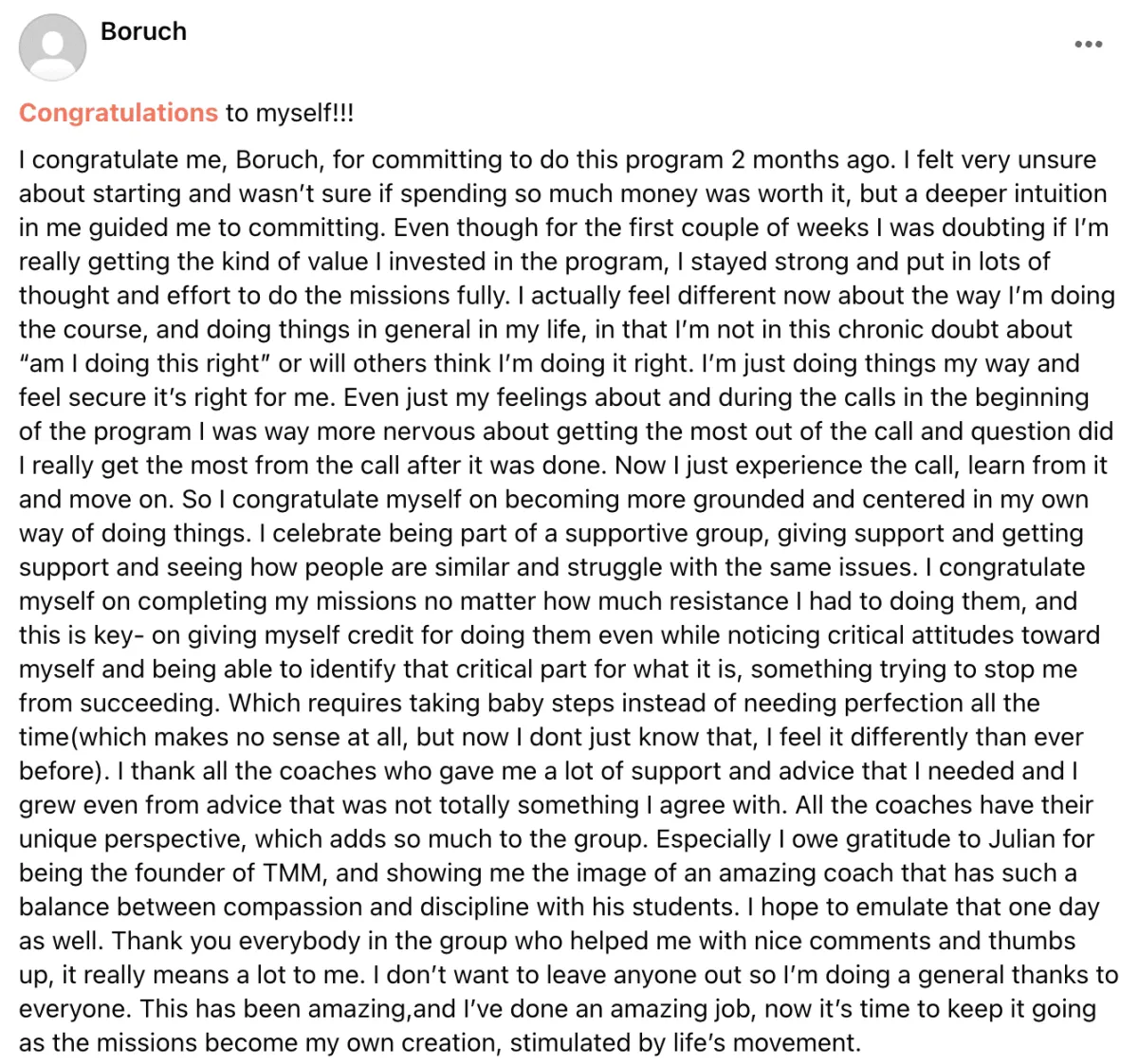1138x1064 pixels.
Task: Click the orange Congratulations tag
Action: [119, 113]
